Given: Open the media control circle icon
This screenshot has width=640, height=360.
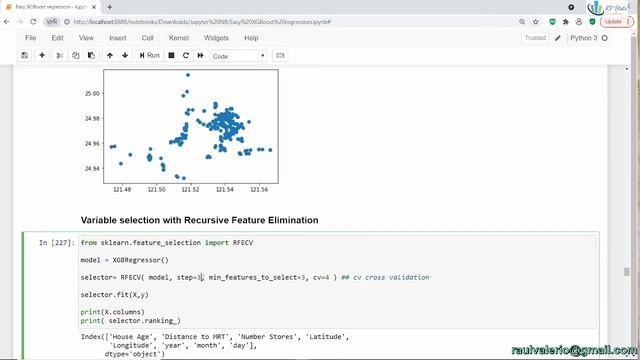Looking at the screenshot, I should coord(571,7).
